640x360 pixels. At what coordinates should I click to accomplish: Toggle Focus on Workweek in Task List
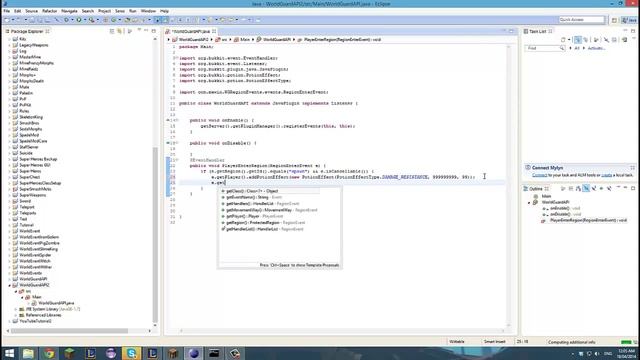click(x=596, y=40)
